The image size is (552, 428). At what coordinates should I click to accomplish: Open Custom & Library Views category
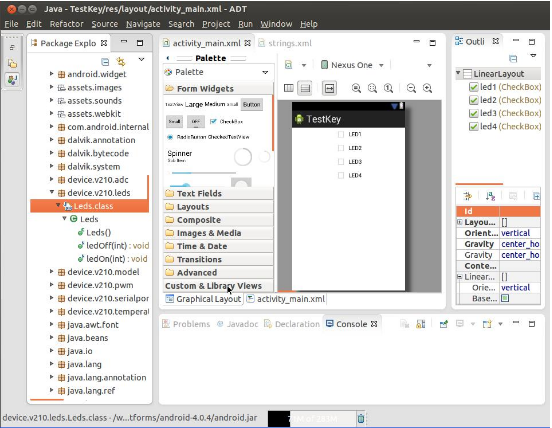tap(218, 286)
